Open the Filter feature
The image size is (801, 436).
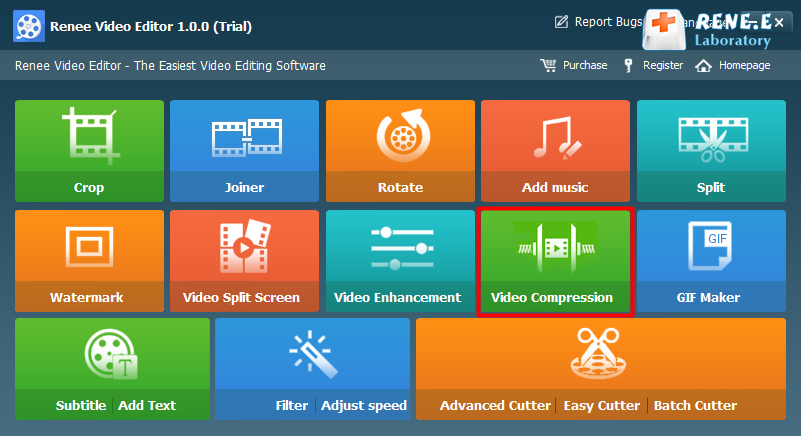[x=292, y=405]
